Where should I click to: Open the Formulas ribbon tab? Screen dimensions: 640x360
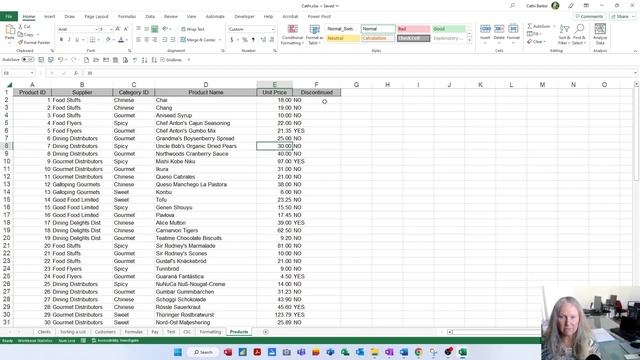pos(127,16)
